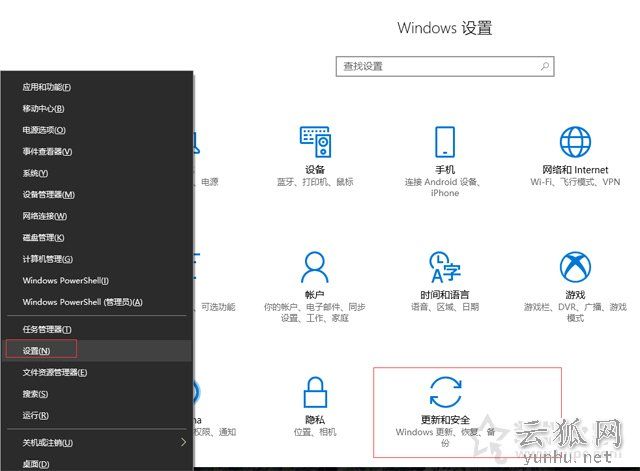Click description 连接 Android 设备、iPhone
Image resolution: width=640 pixels, height=471 pixels.
pyautogui.click(x=444, y=187)
